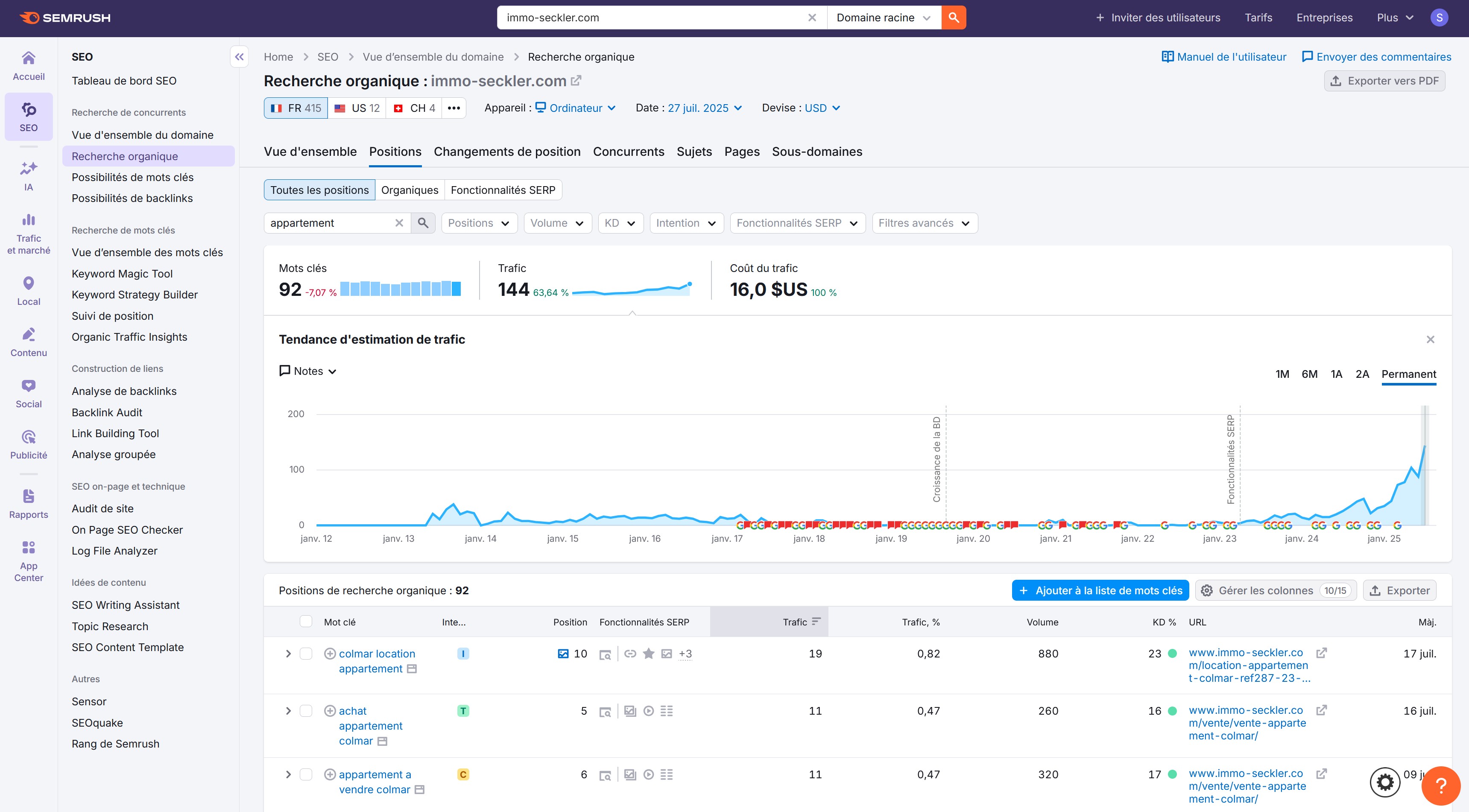Select the 2A chart range
Screen dimensions: 1469x812
click(1362, 374)
